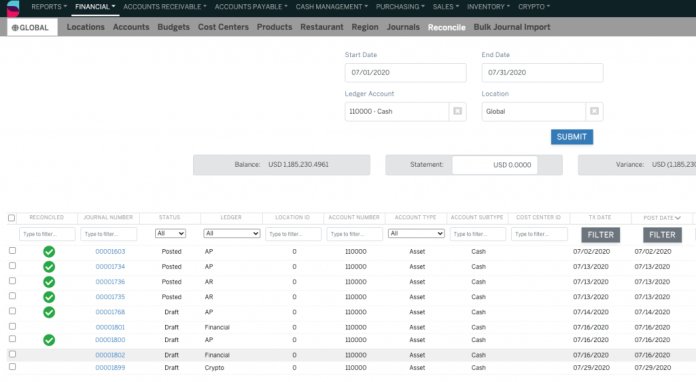Expand the Sales menu

pyautogui.click(x=446, y=7)
